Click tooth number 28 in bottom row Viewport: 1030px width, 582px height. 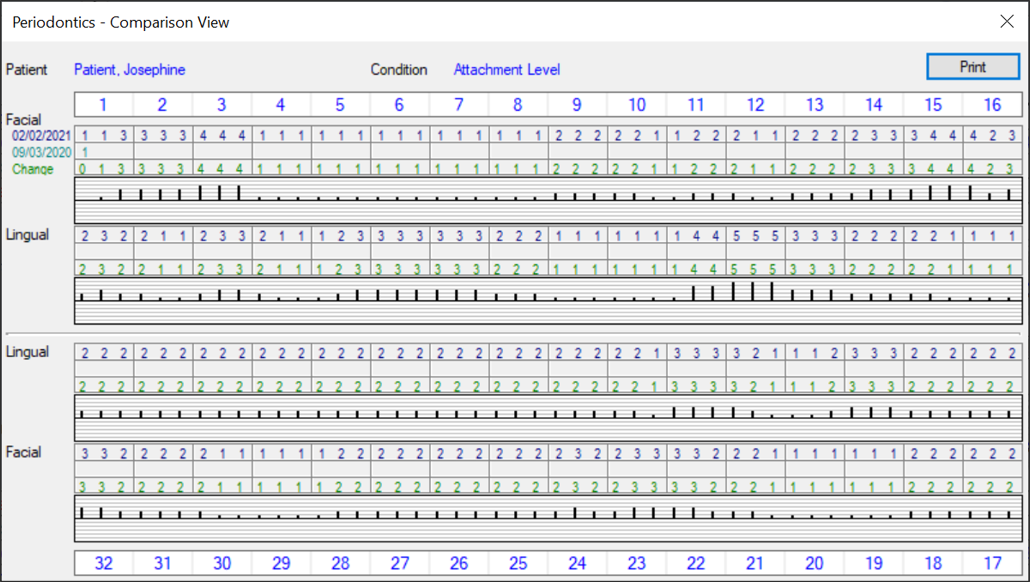tap(340, 563)
